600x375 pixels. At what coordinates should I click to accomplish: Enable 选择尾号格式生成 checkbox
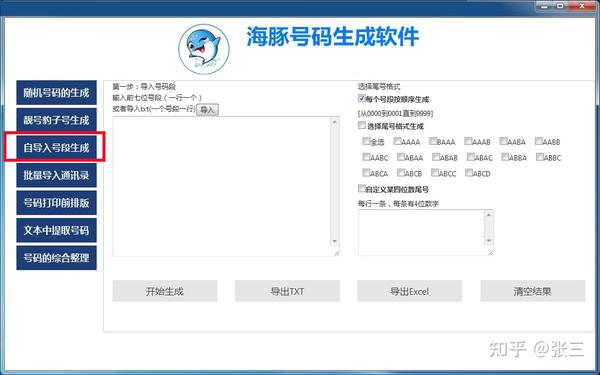coord(362,125)
